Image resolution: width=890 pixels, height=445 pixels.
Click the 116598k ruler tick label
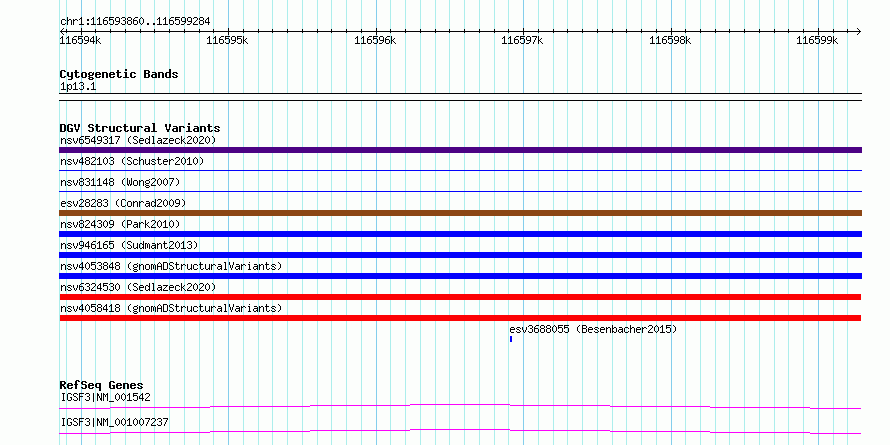(x=670, y=40)
